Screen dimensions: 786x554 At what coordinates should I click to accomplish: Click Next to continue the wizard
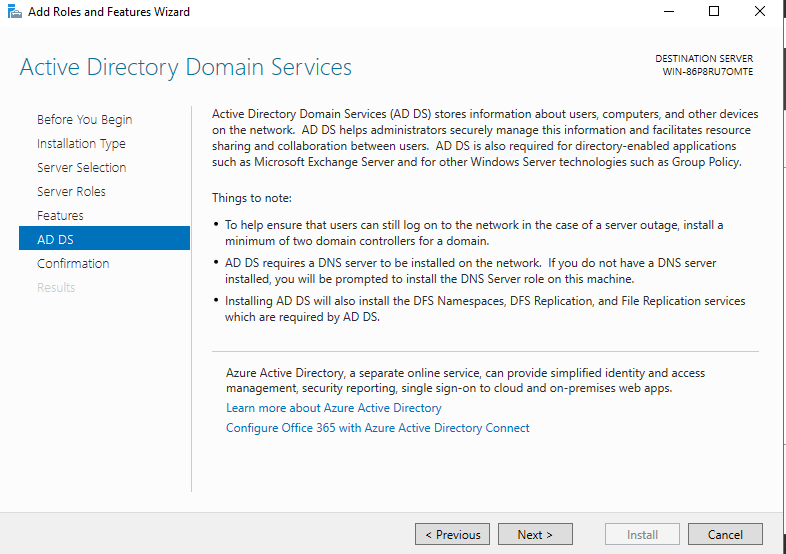coord(535,535)
